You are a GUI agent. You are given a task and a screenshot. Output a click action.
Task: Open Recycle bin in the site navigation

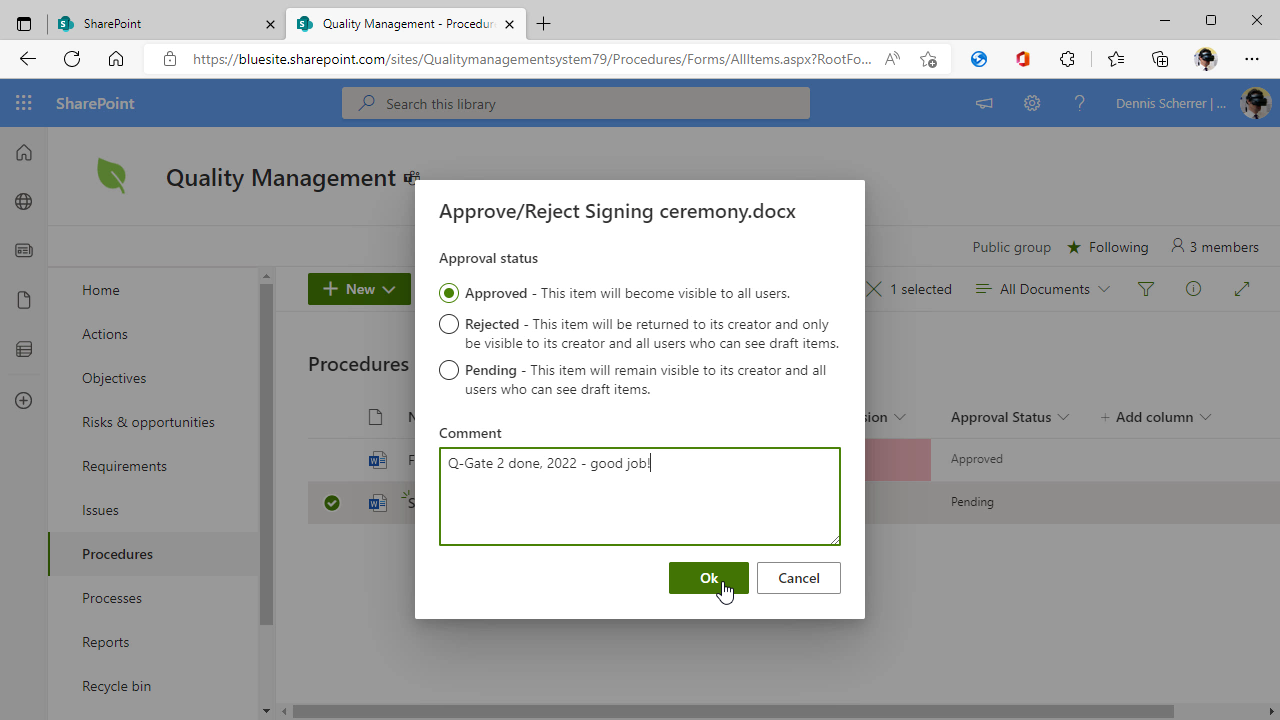116,686
